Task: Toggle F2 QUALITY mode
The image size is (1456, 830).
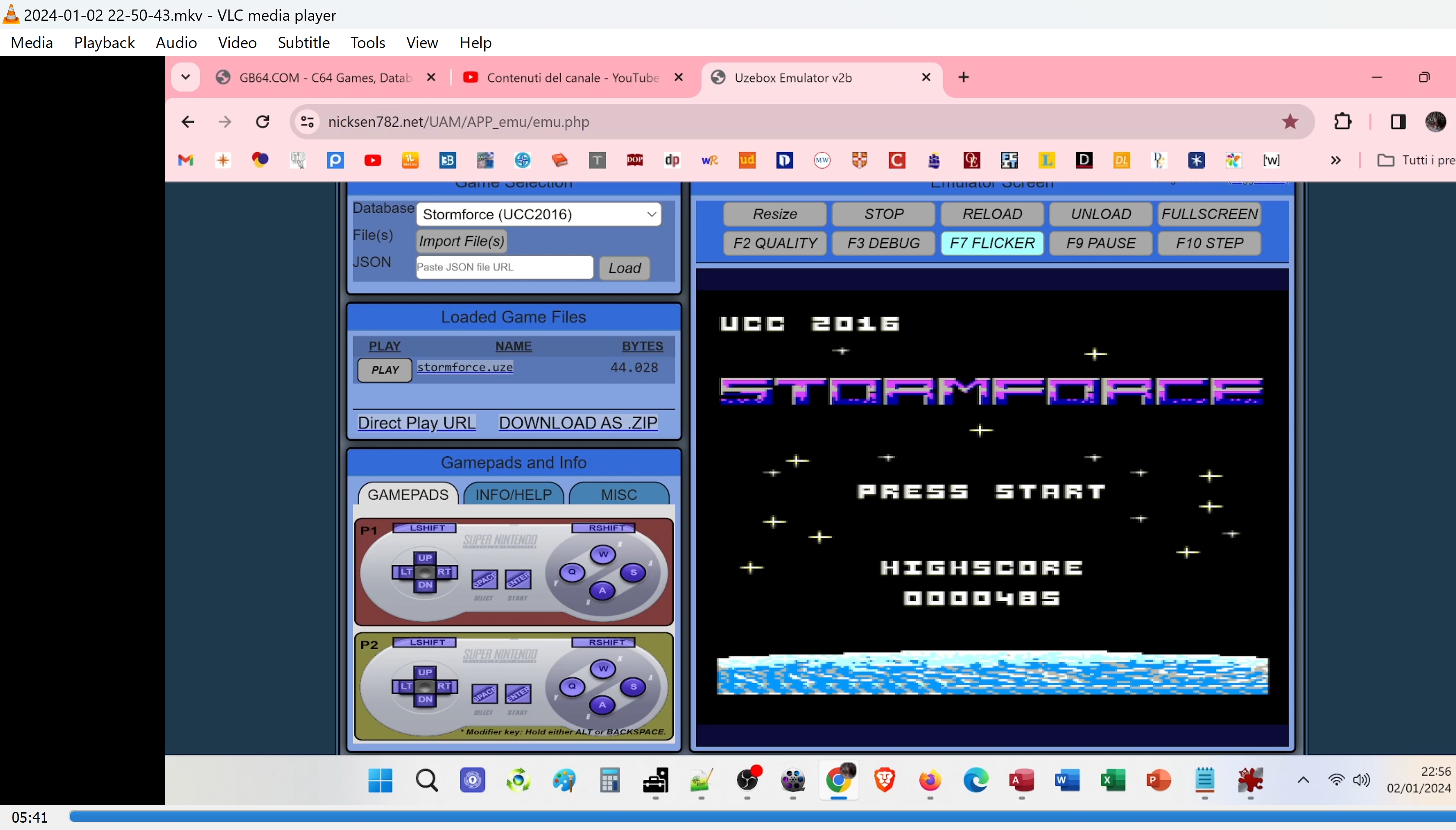Action: [x=775, y=244]
